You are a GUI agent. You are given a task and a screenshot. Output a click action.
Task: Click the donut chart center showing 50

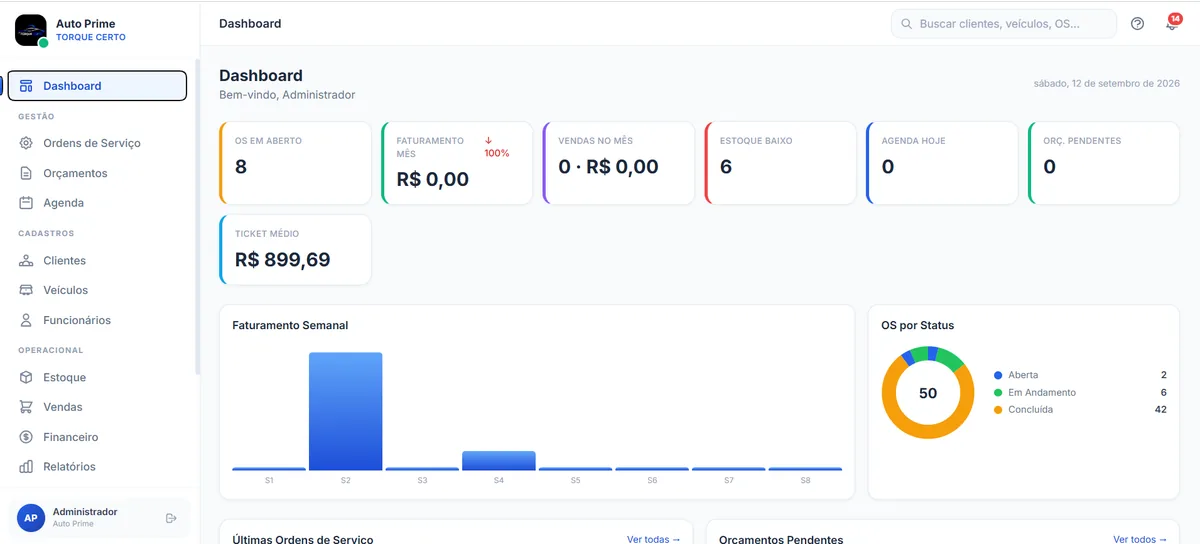[x=928, y=393]
